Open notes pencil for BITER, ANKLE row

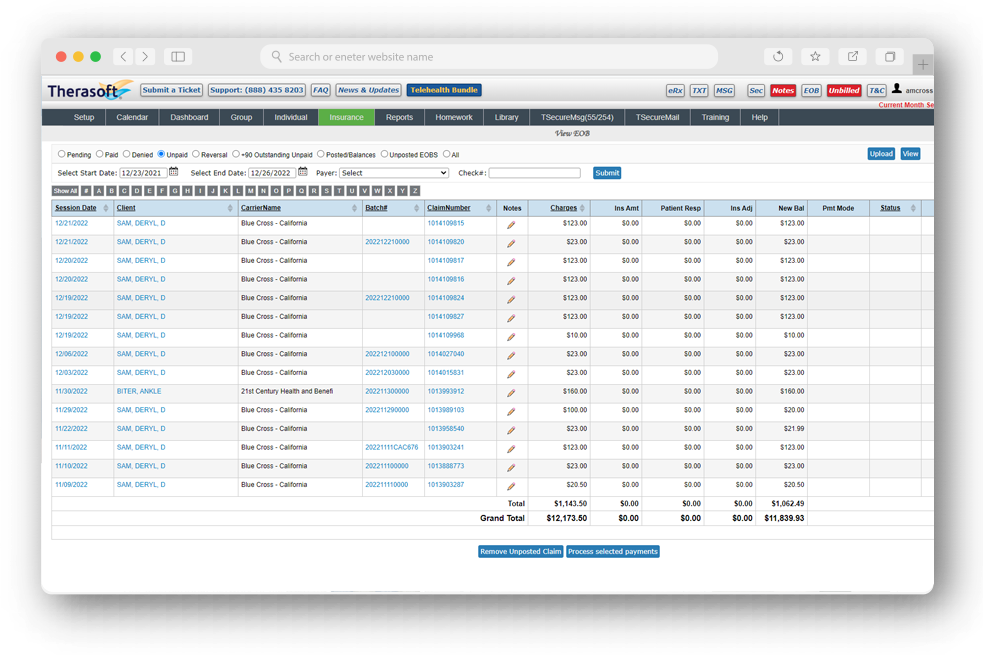click(511, 393)
